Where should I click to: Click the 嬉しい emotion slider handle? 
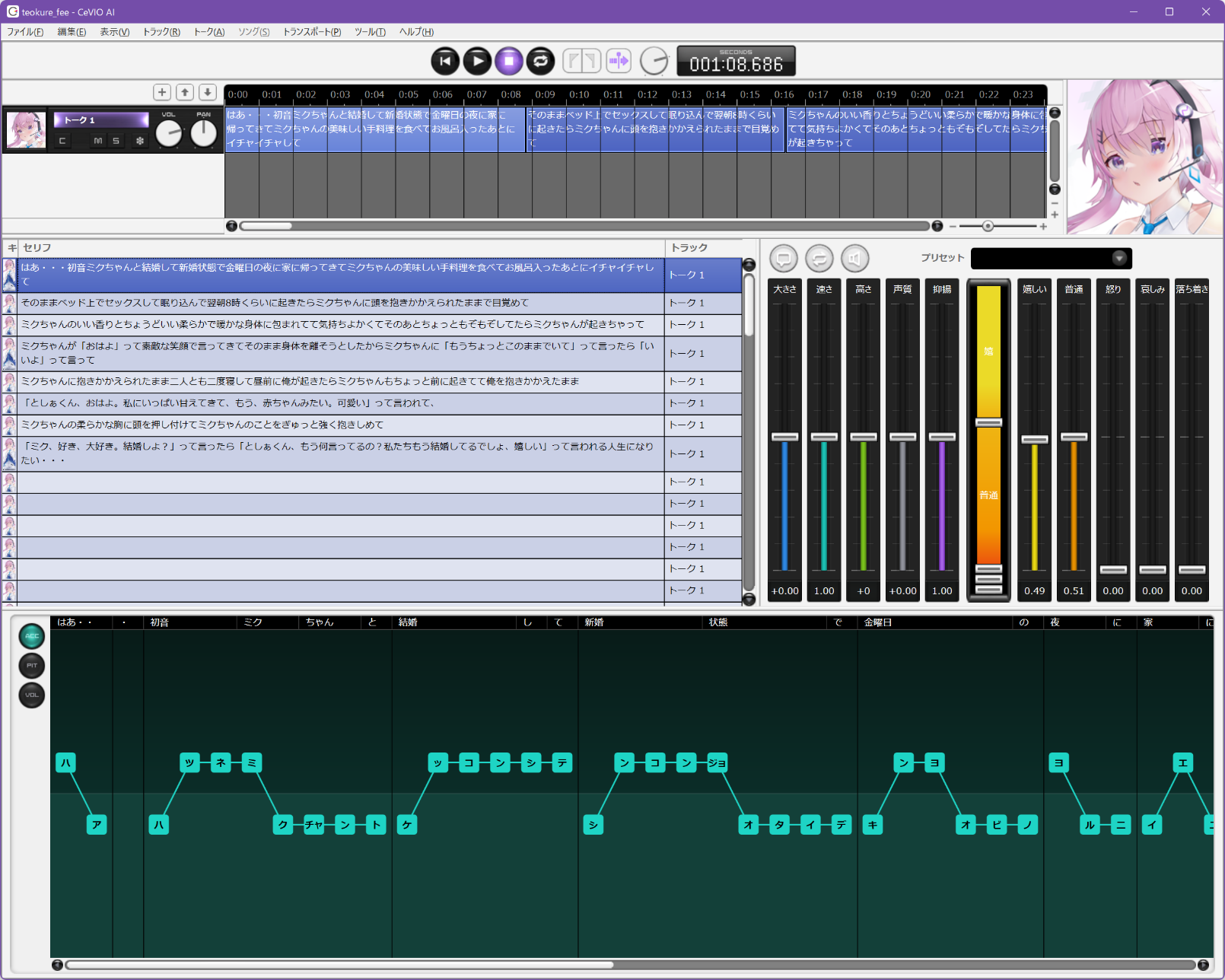(1034, 439)
